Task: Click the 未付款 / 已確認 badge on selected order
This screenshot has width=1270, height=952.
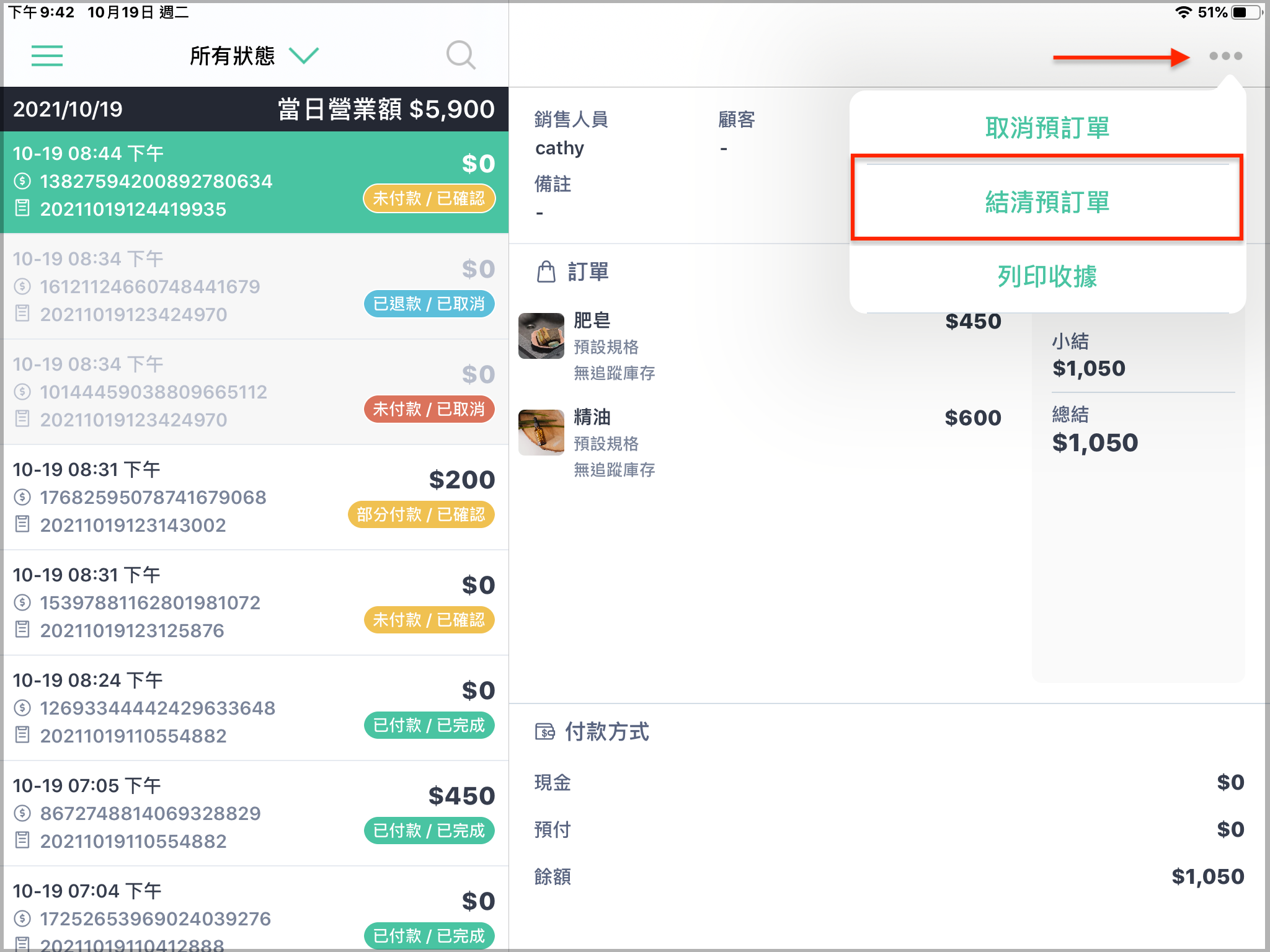Action: click(x=429, y=198)
